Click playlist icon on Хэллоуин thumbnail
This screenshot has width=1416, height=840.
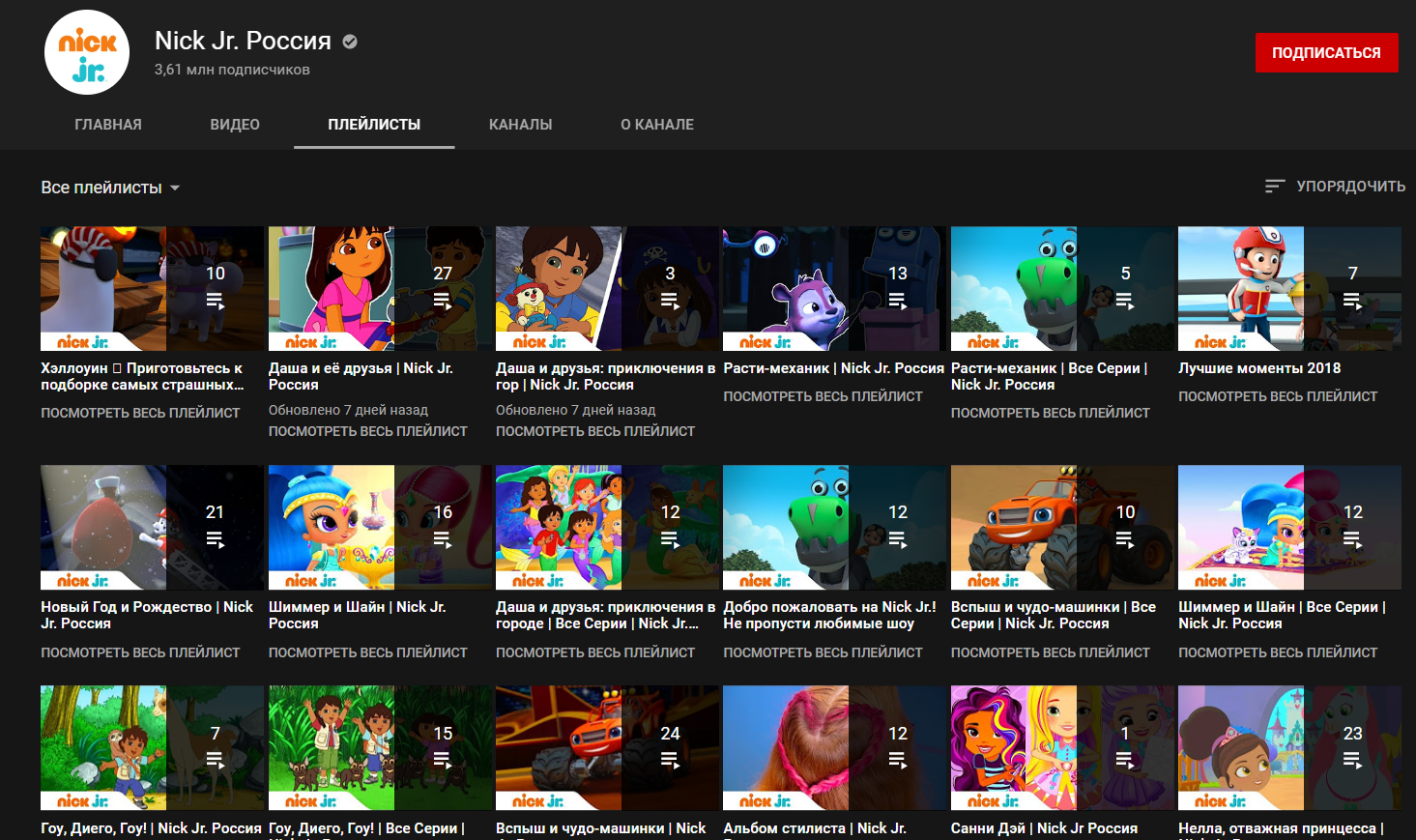(215, 302)
